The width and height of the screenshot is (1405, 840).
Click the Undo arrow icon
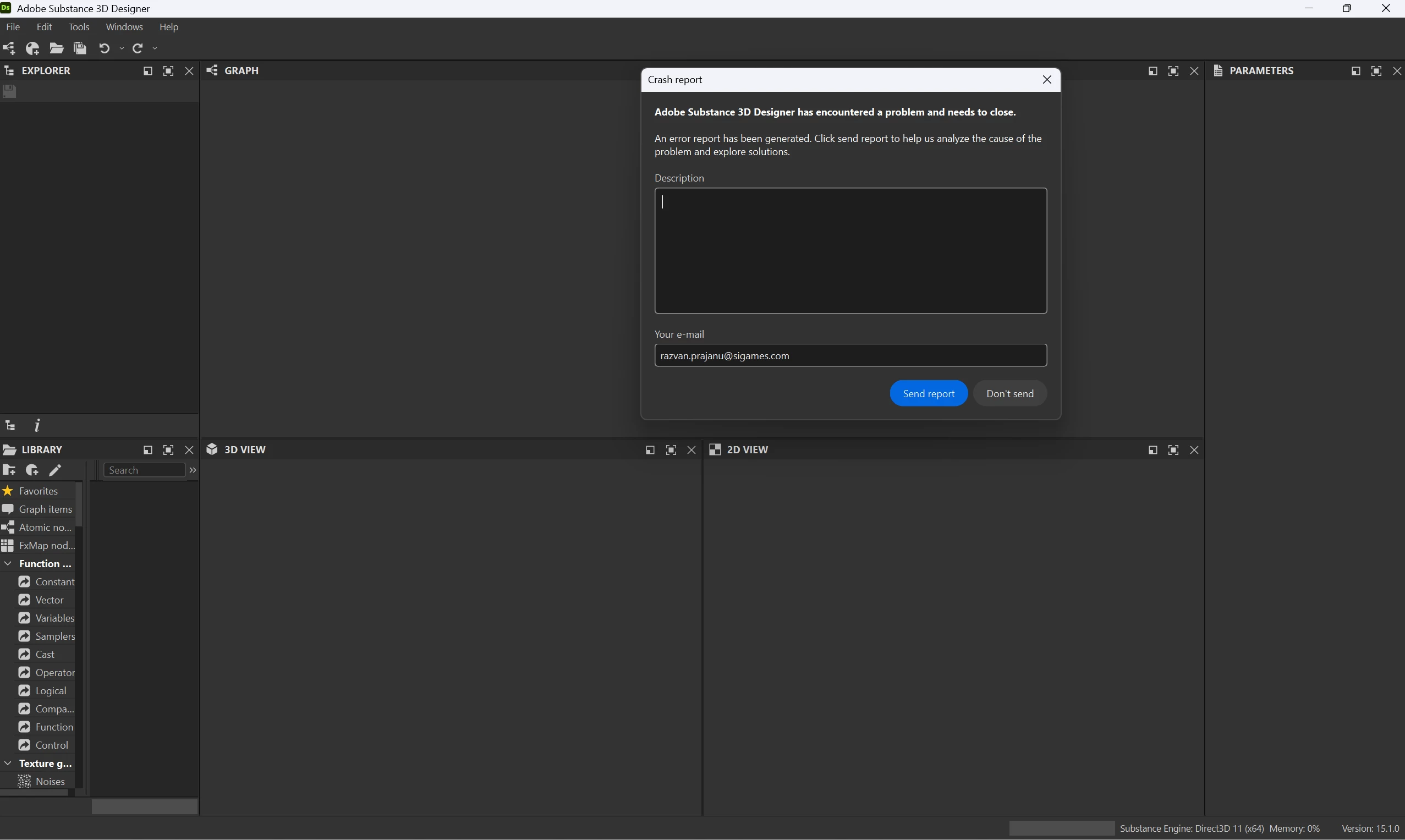tap(104, 48)
